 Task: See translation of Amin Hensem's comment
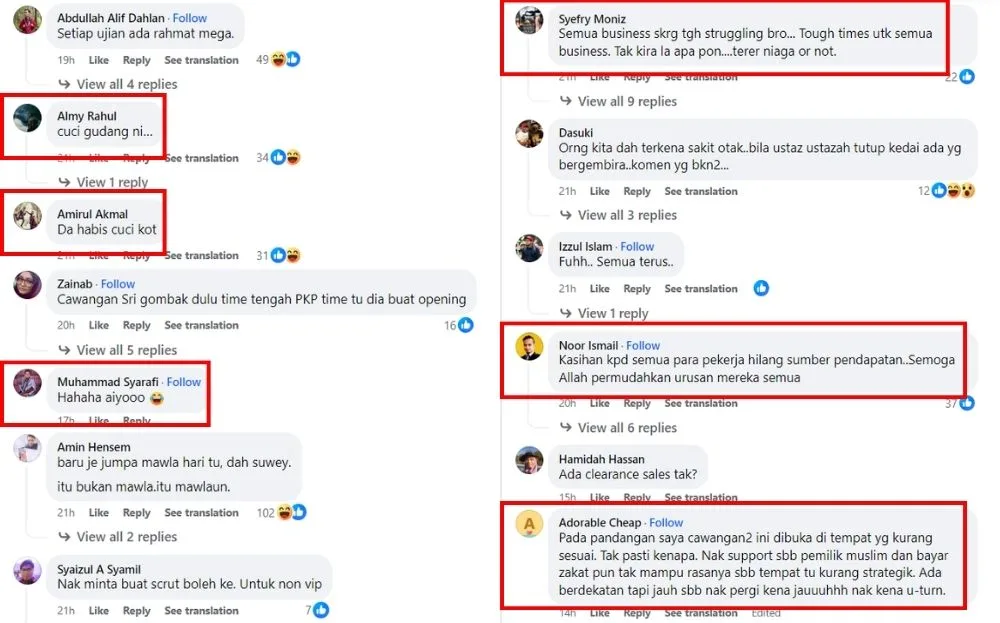tap(201, 513)
